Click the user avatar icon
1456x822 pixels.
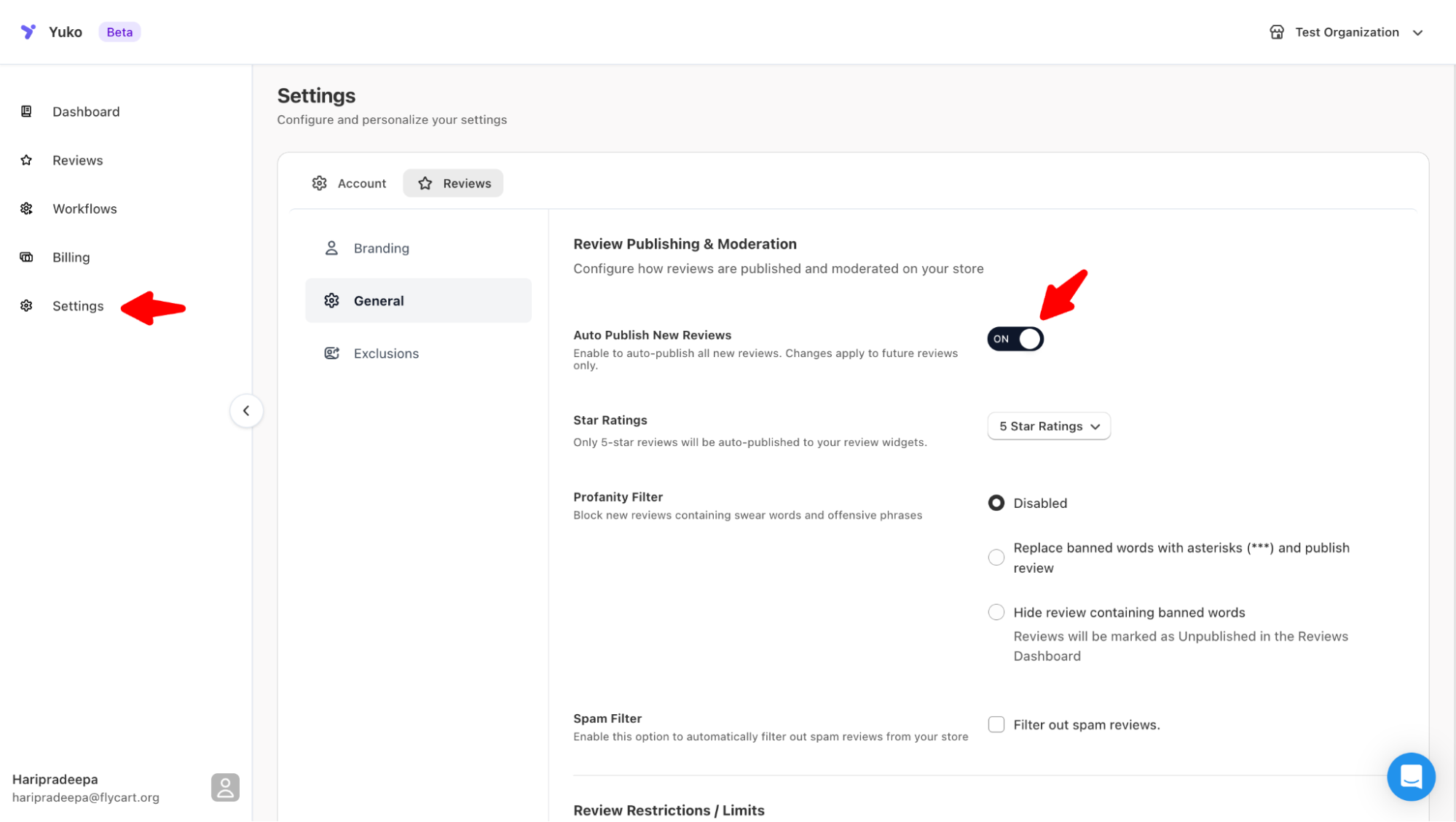[225, 787]
